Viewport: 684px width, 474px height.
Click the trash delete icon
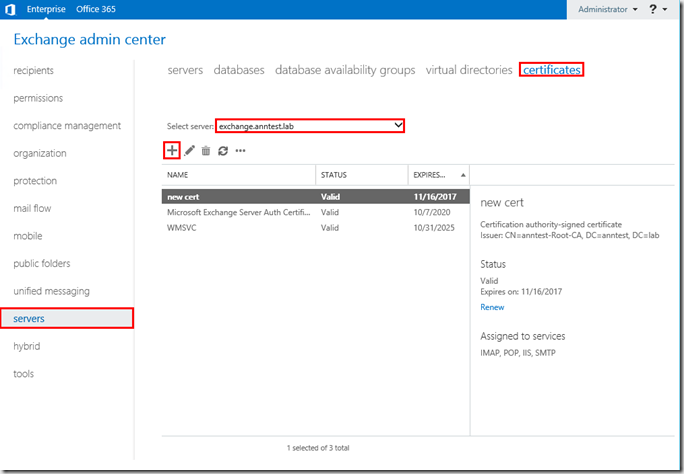click(x=206, y=151)
